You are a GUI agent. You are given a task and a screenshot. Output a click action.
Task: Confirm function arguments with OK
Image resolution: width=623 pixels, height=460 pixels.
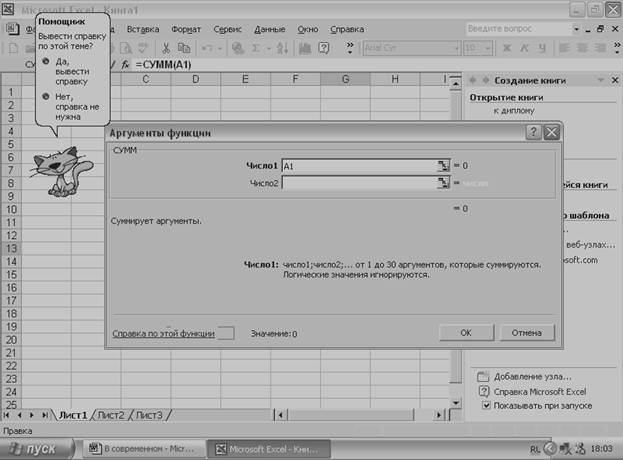tap(466, 332)
